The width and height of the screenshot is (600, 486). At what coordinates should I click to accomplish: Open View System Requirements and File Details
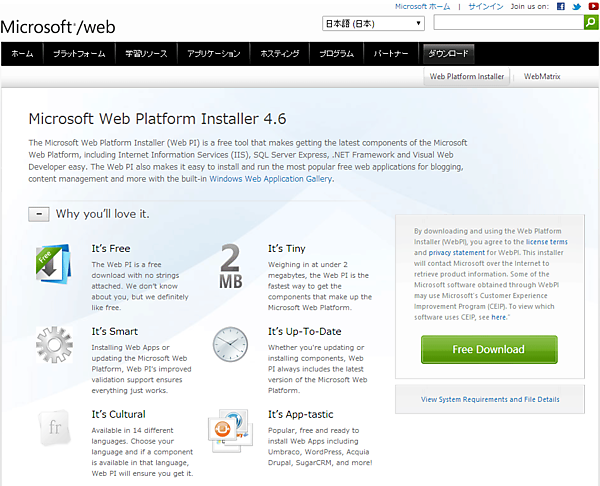point(490,399)
